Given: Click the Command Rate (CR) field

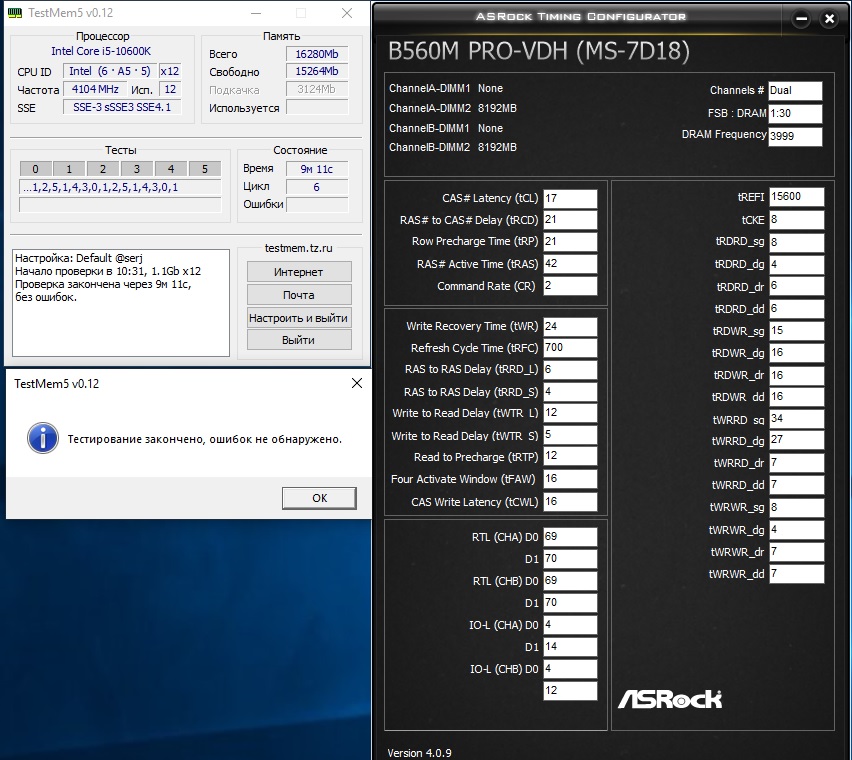Looking at the screenshot, I should (x=570, y=286).
